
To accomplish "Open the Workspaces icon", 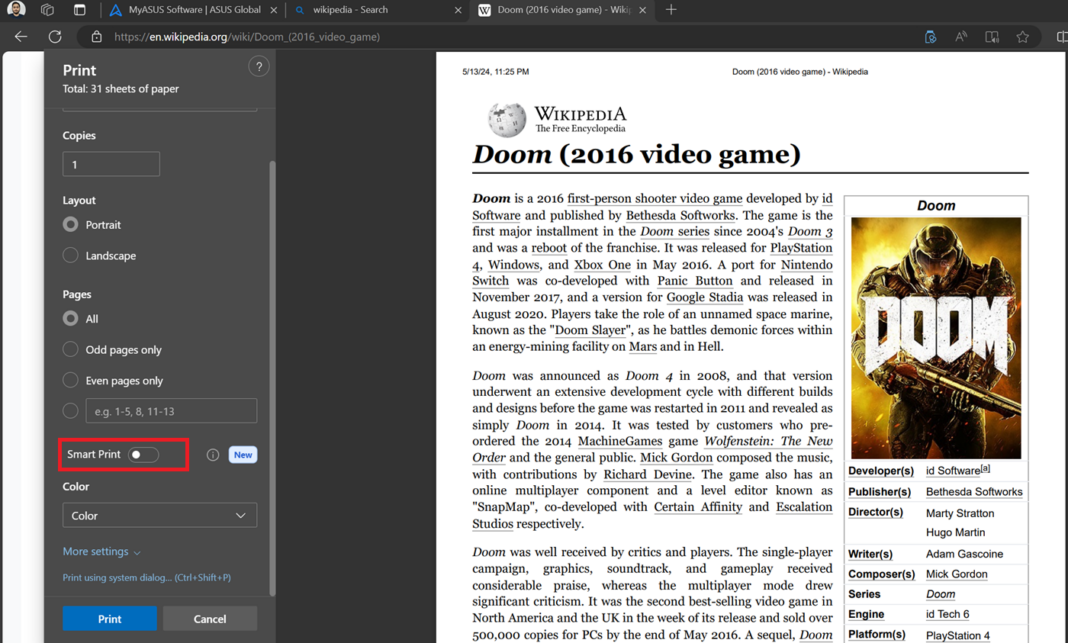I will pyautogui.click(x=47, y=10).
